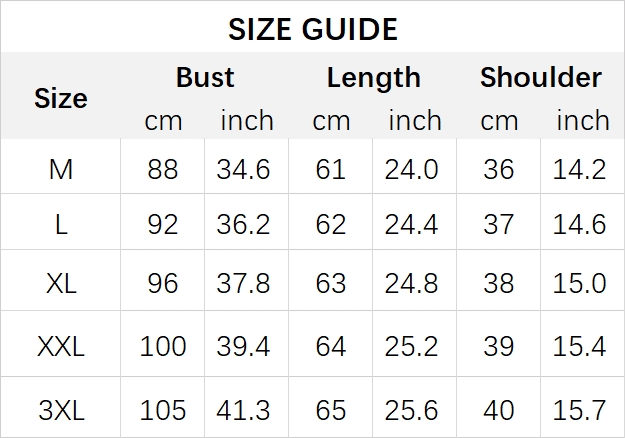This screenshot has height=438, width=625.
Task: Click the Length column header
Action: coord(373,77)
